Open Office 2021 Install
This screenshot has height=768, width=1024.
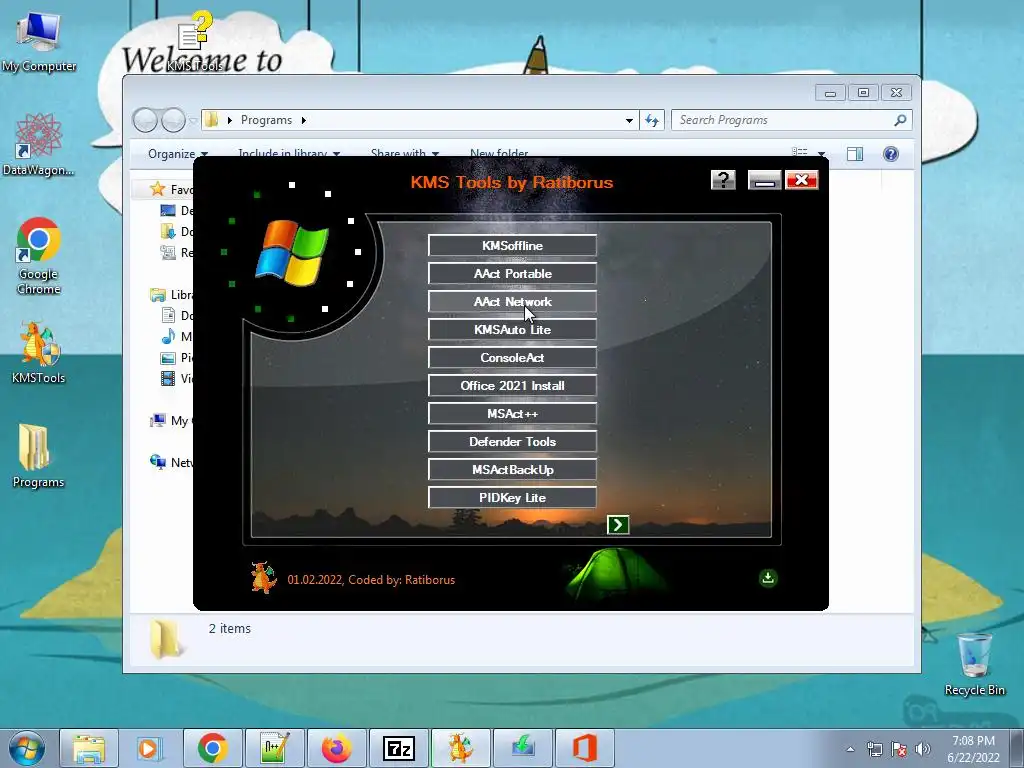512,386
